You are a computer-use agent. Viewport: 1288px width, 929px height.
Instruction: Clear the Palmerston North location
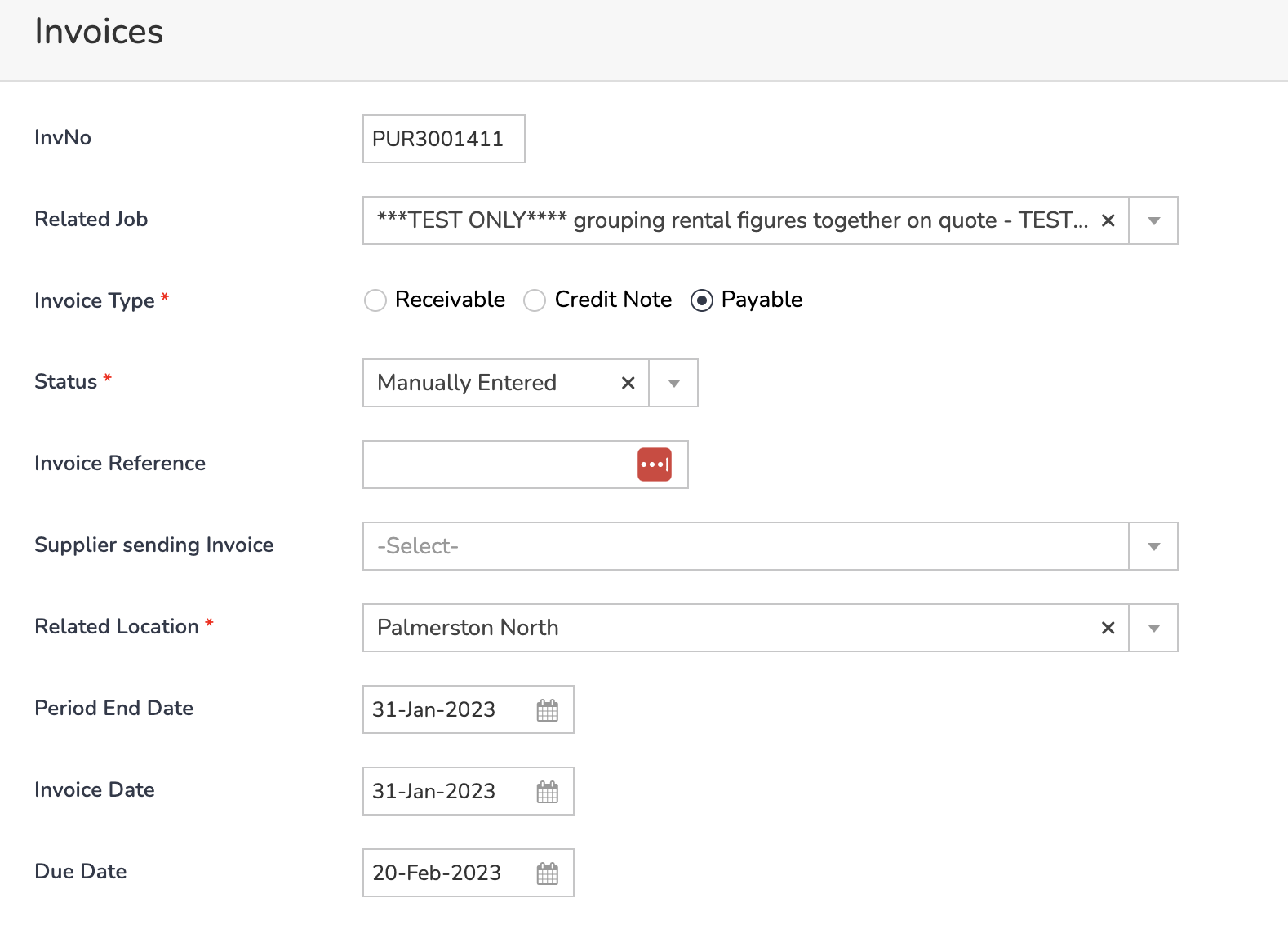tap(1108, 628)
